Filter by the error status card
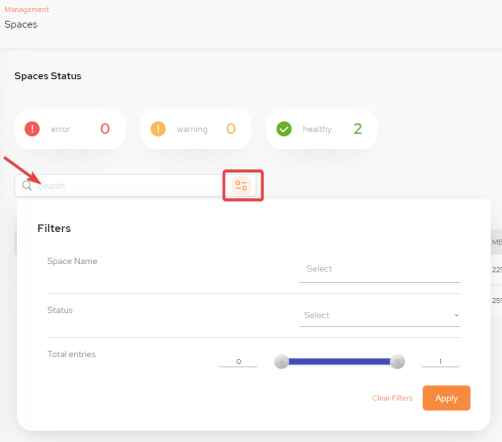This screenshot has height=442, width=502. (70, 129)
